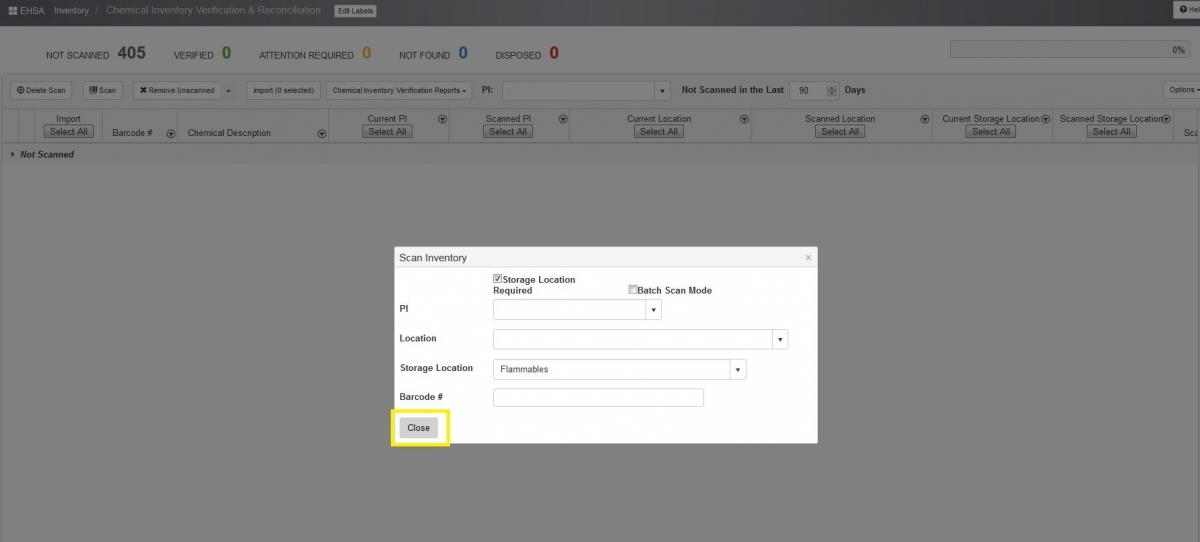Click the filter icon on Barcode # column
Screen dimensions: 1200x542
pyautogui.click(x=171, y=133)
